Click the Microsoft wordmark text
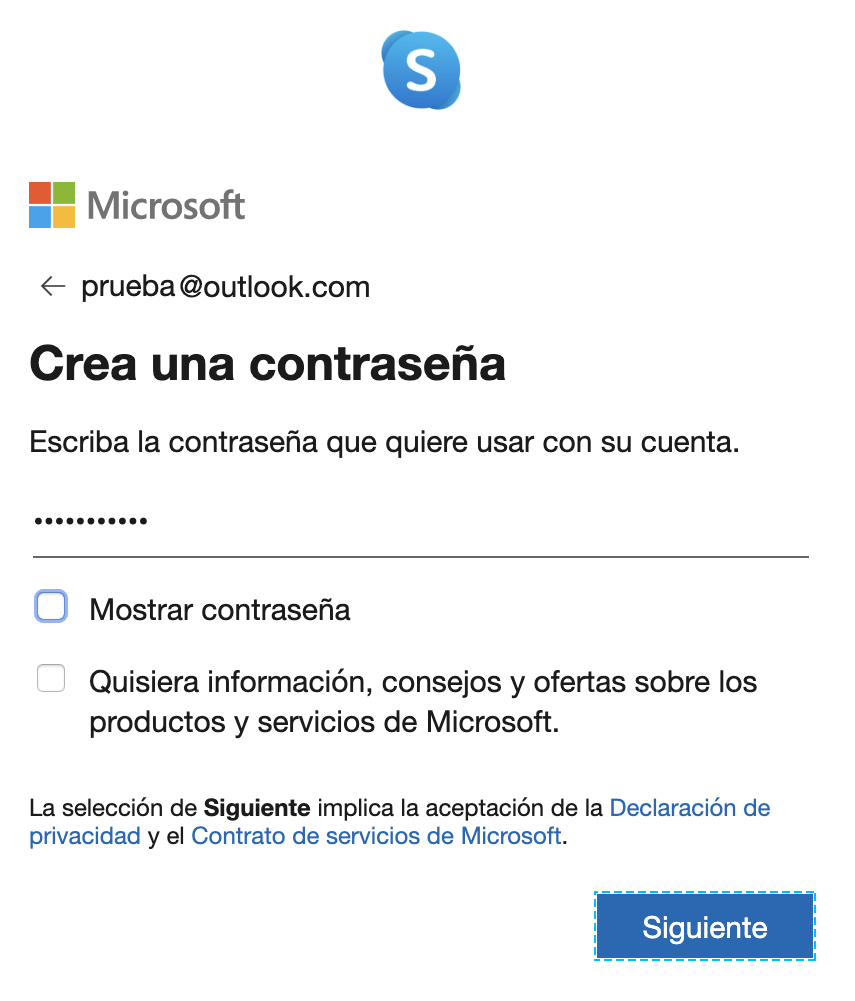The image size is (855, 1001). click(x=166, y=206)
